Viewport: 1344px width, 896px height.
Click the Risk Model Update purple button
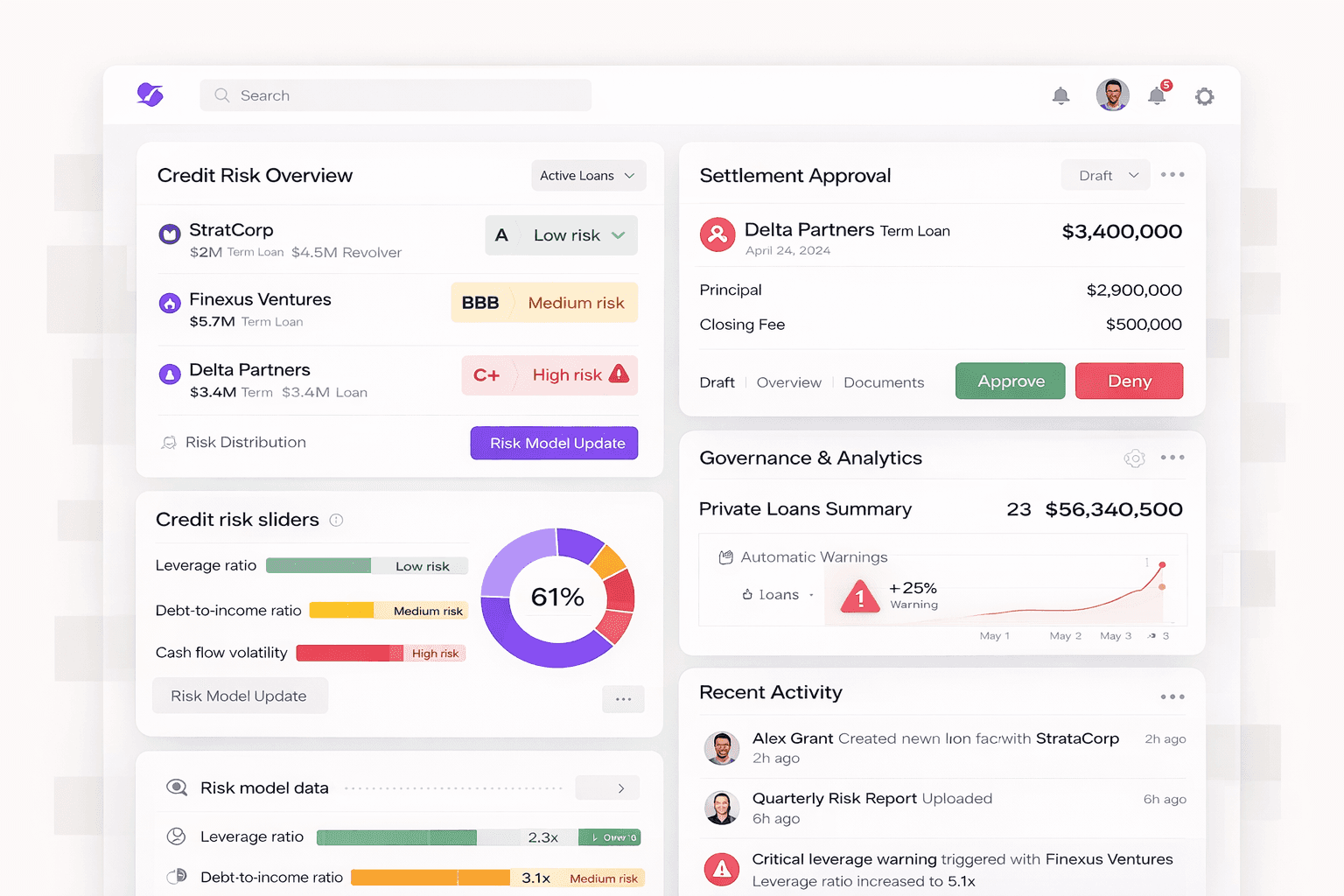click(x=554, y=443)
